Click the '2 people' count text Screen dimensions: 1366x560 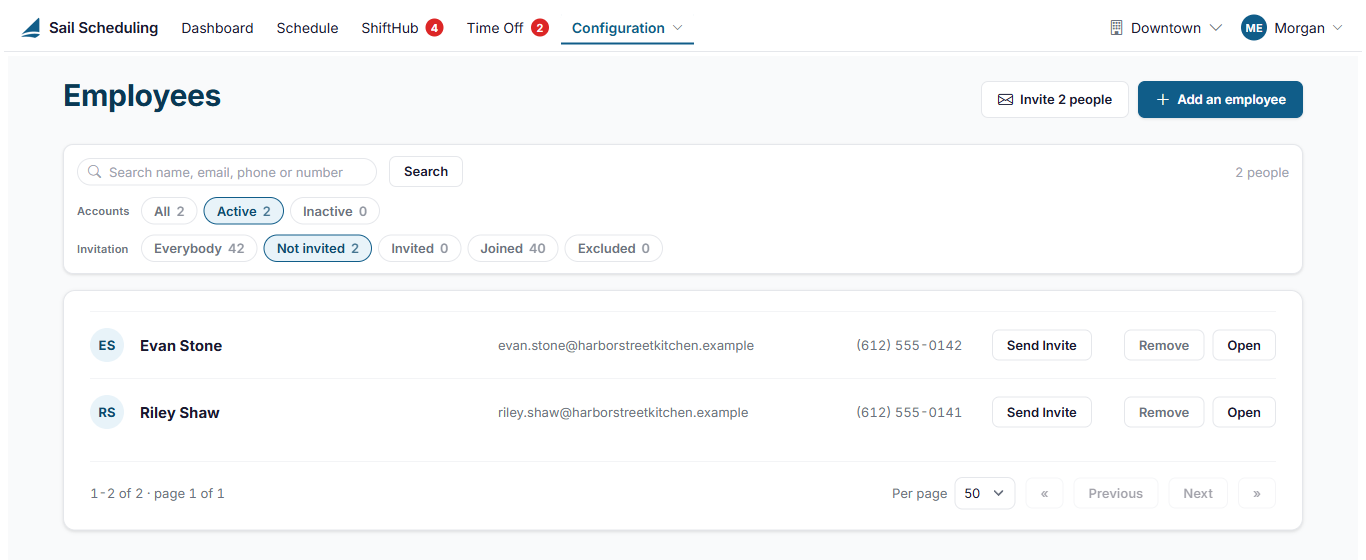click(x=1262, y=172)
